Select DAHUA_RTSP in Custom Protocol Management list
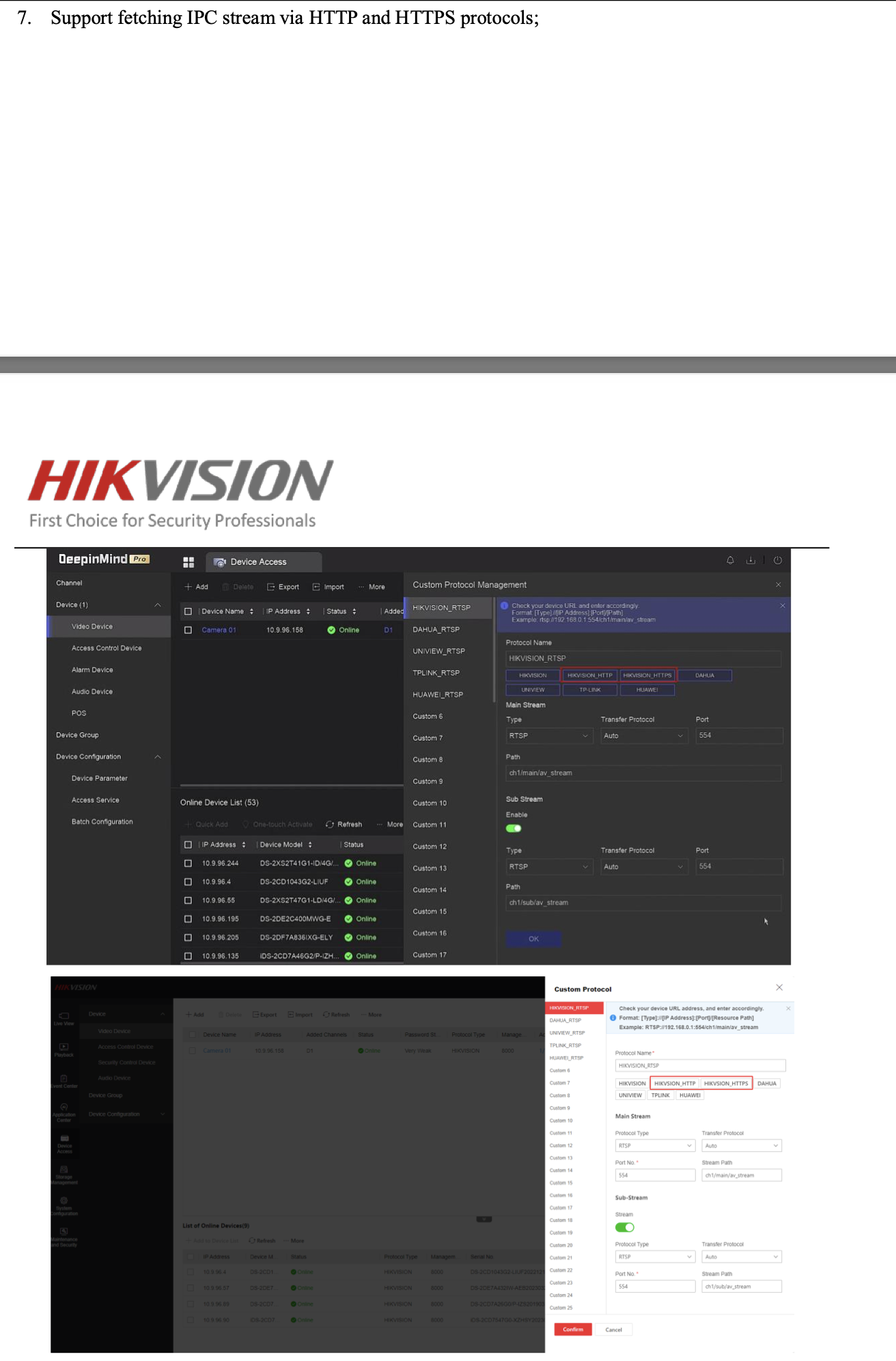 (x=436, y=630)
